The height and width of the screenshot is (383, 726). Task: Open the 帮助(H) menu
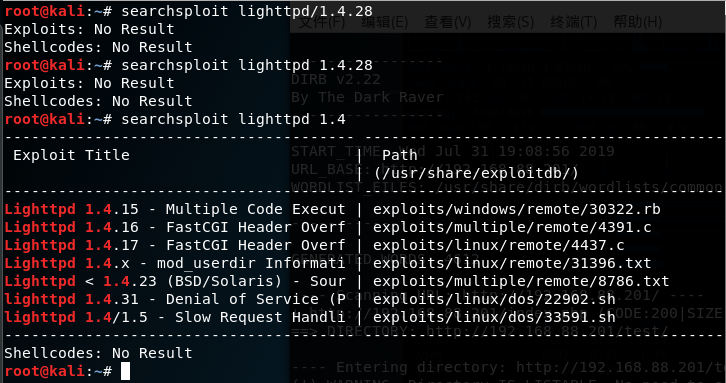pos(637,22)
